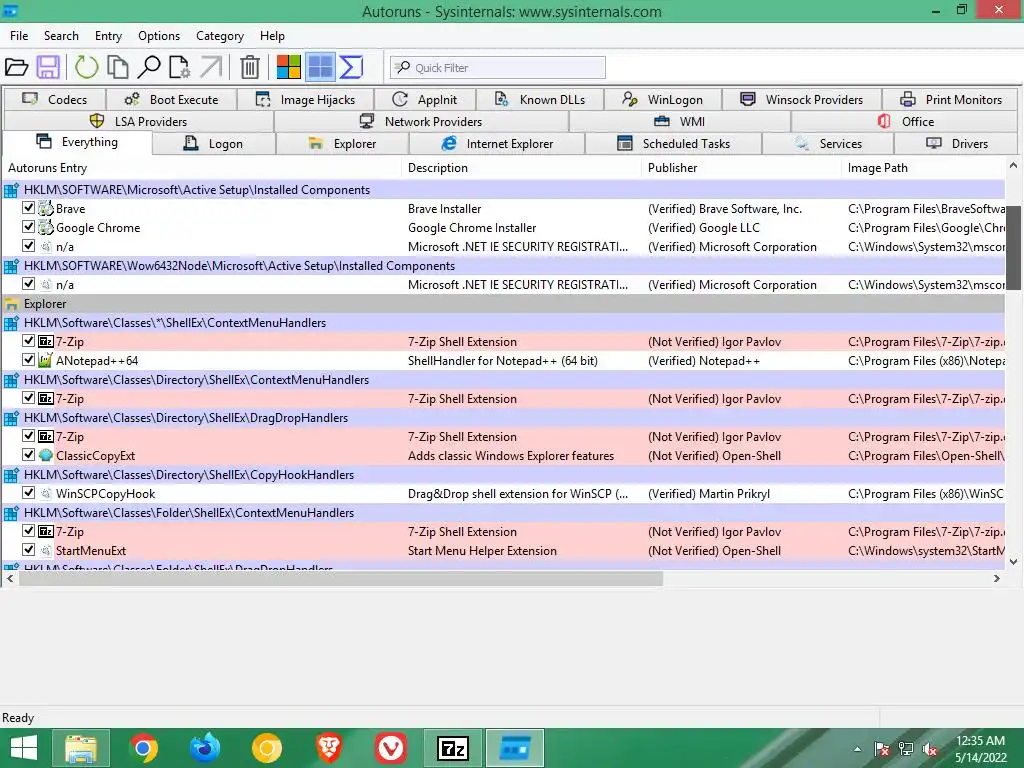Open the Image Hijacks tab

coord(306,100)
